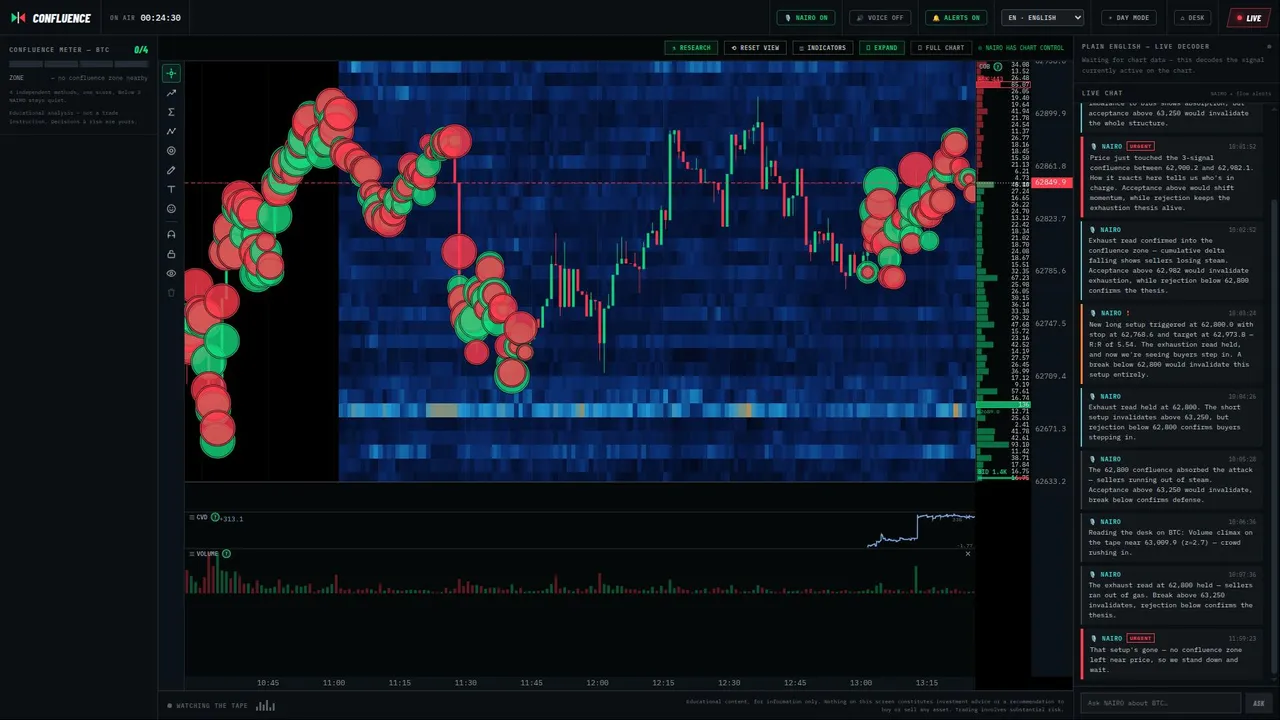Select the zigzag path drawing tool
Viewport: 1280px width, 720px height.
171,131
